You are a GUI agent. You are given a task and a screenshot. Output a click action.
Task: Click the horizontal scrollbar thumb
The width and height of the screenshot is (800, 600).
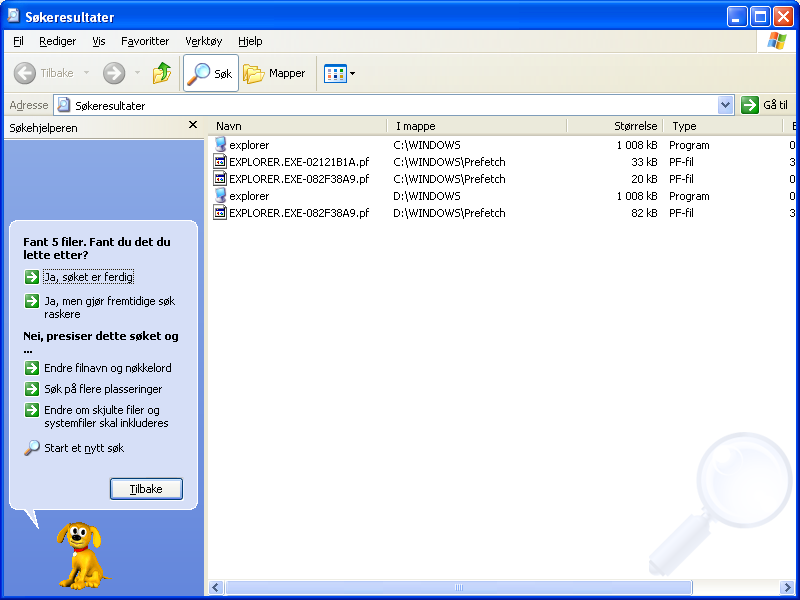tap(458, 587)
